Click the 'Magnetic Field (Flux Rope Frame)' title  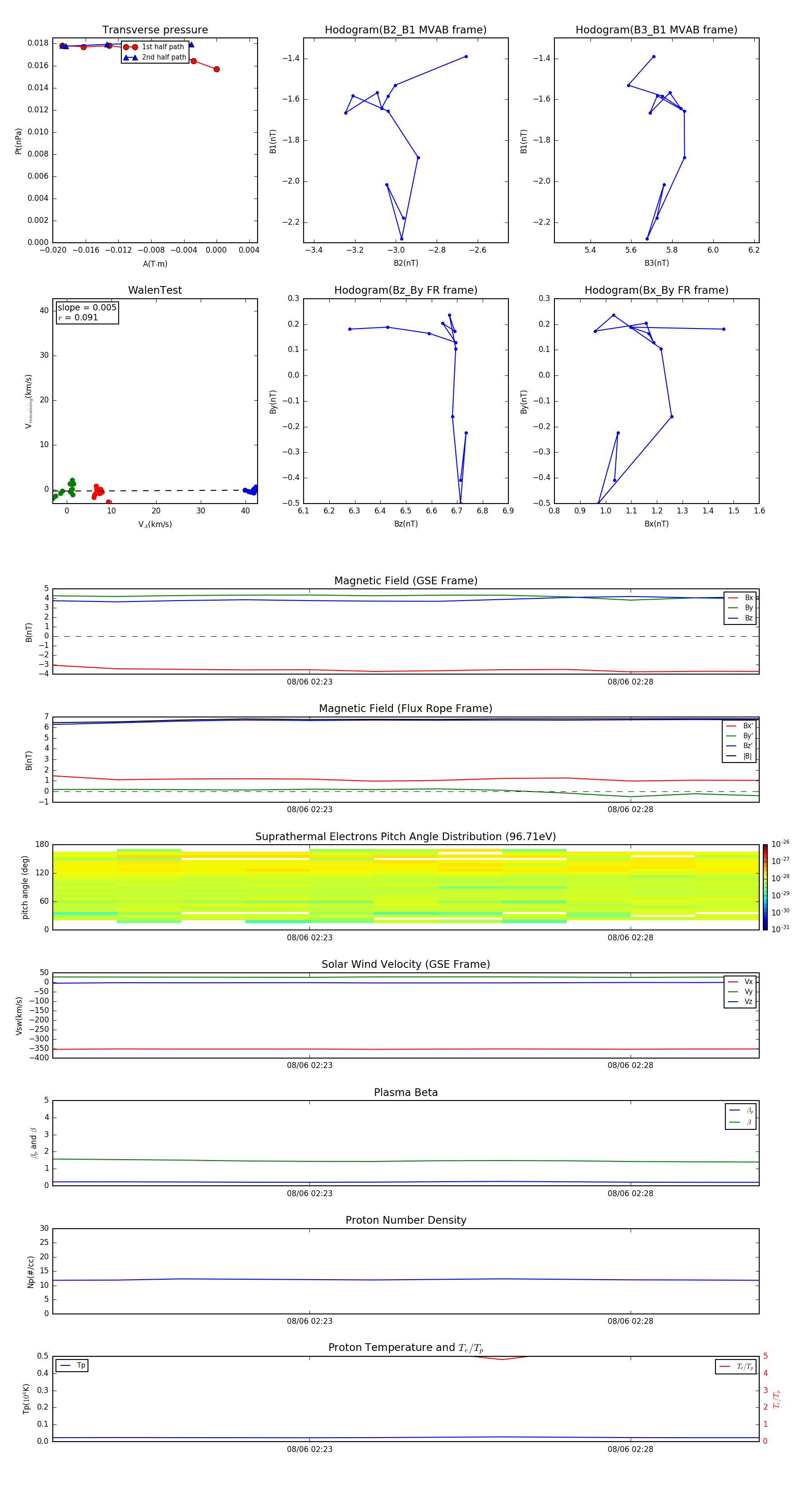pyautogui.click(x=406, y=709)
